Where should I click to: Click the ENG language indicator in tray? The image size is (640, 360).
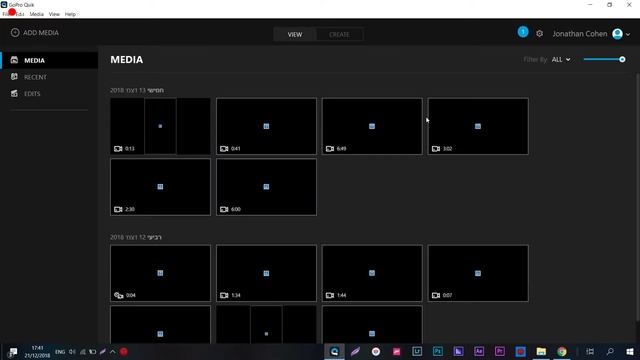(60, 352)
